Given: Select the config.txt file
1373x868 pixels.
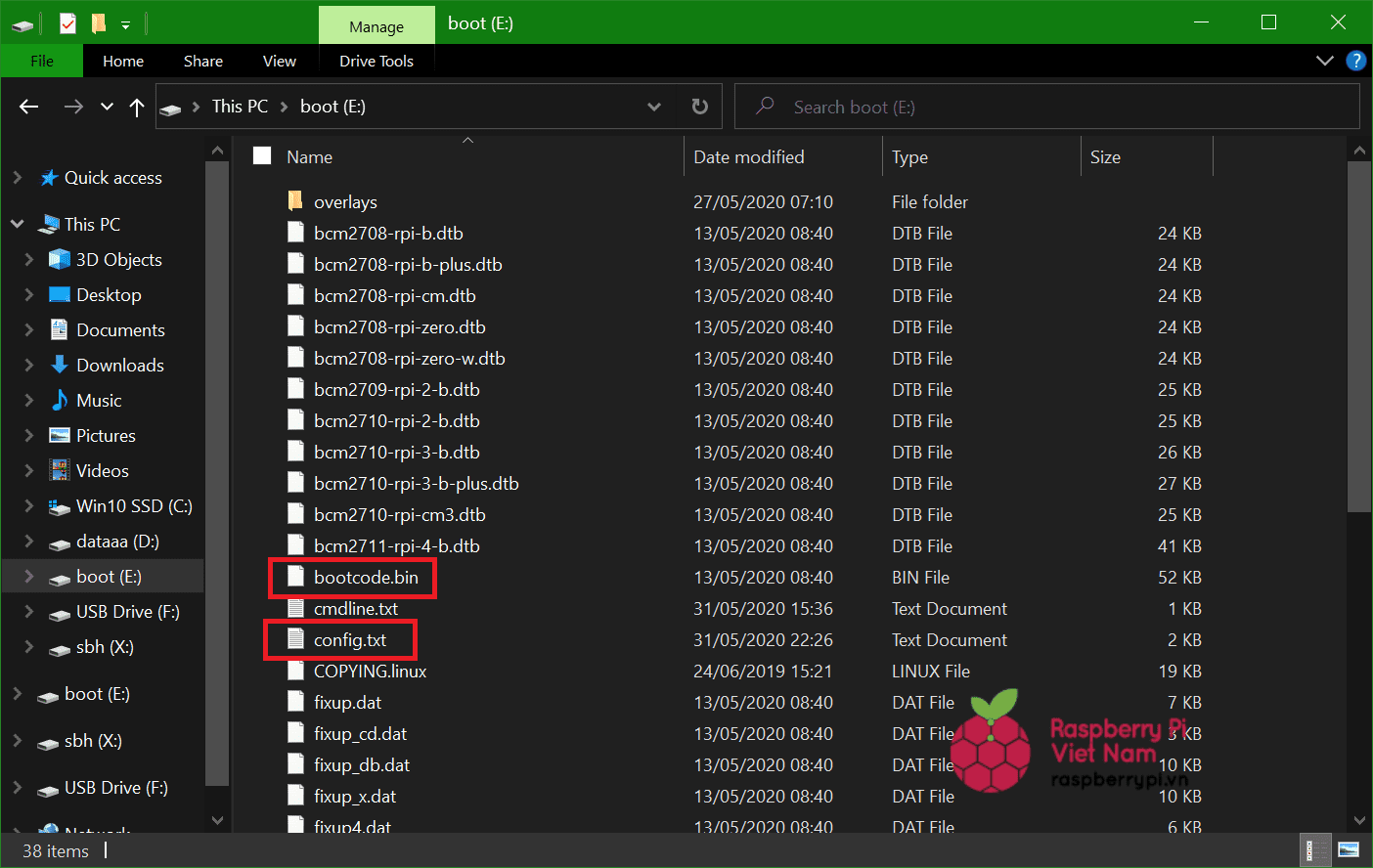Looking at the screenshot, I should tap(350, 640).
